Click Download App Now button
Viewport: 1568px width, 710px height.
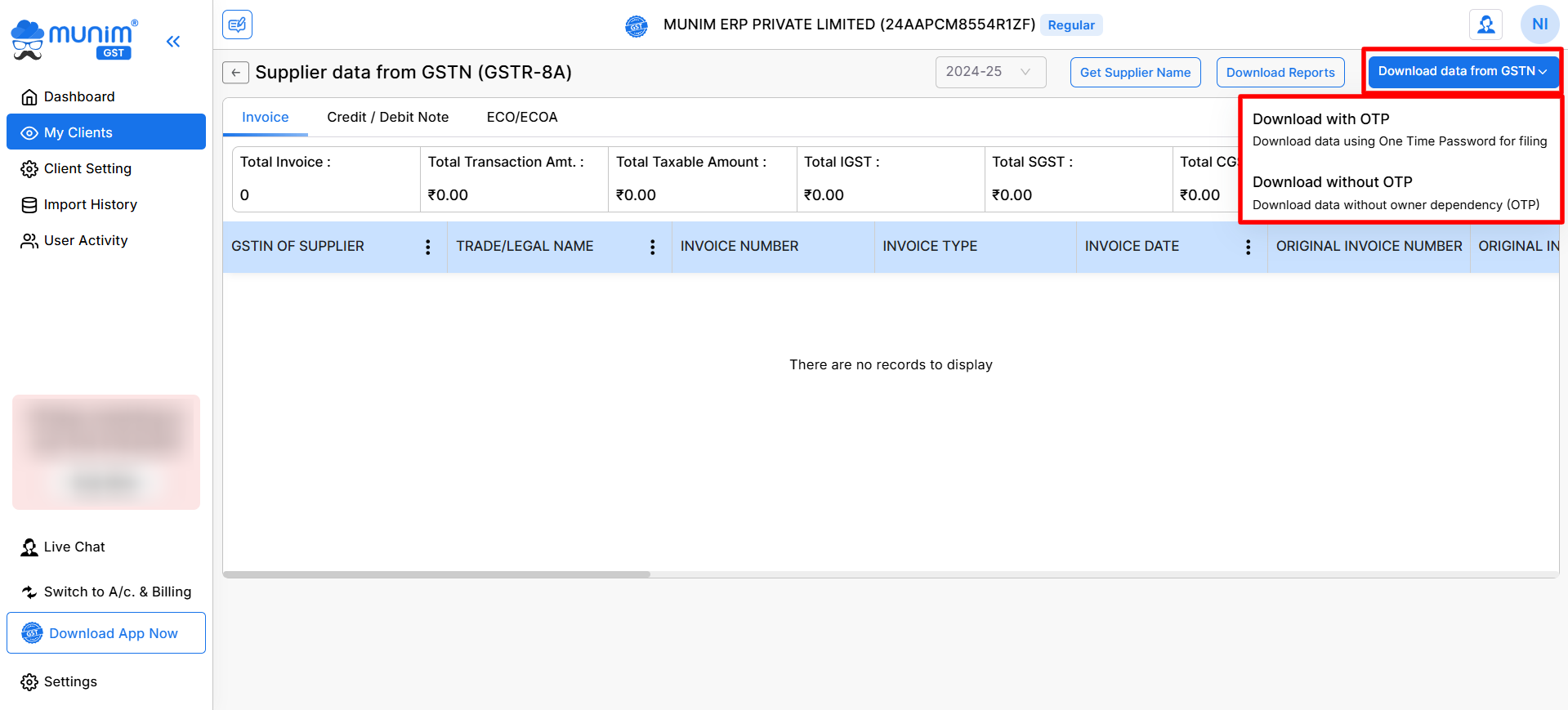click(106, 633)
